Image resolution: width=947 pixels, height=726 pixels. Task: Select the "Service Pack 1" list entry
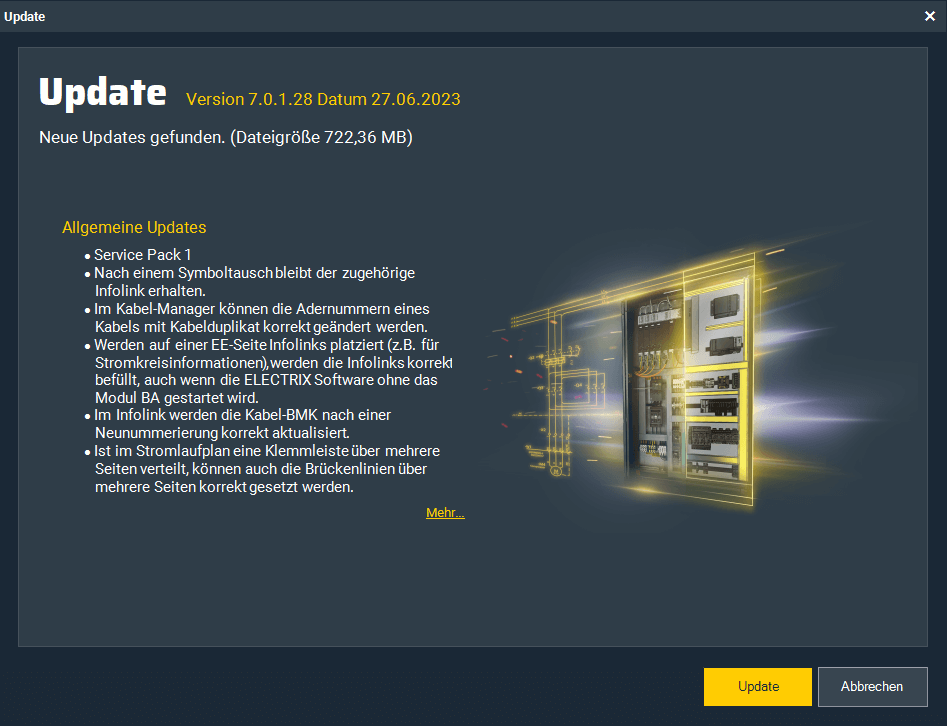coord(143,255)
